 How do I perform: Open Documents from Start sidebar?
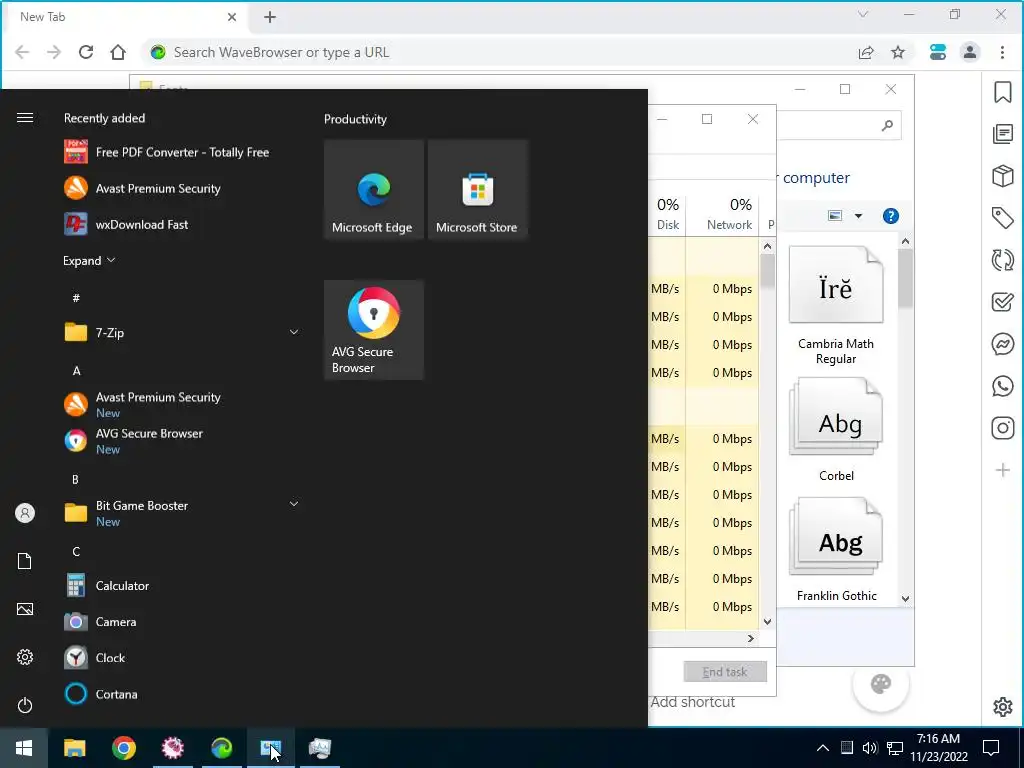(25, 561)
